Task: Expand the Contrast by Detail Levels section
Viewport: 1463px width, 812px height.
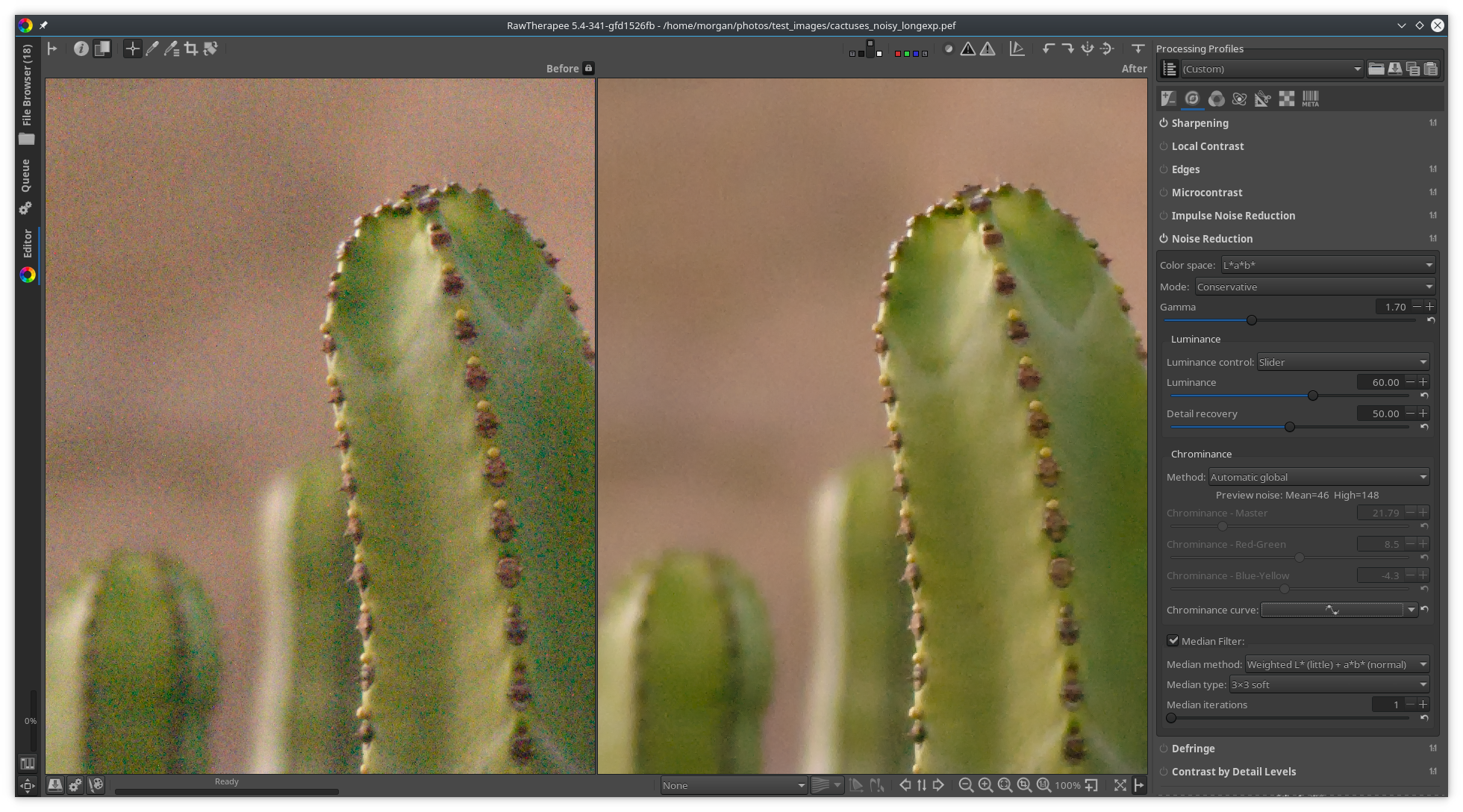Action: tap(1233, 772)
